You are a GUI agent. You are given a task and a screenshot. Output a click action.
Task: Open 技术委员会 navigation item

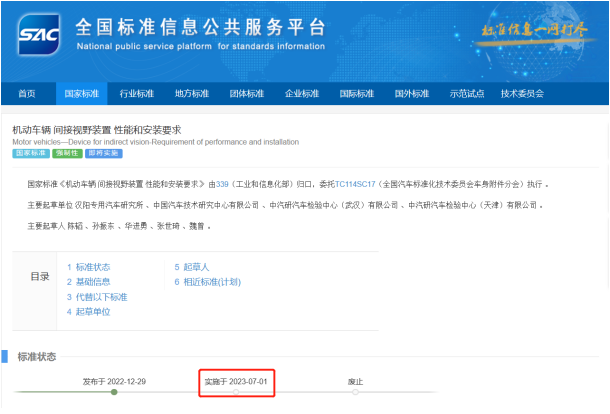pos(522,94)
